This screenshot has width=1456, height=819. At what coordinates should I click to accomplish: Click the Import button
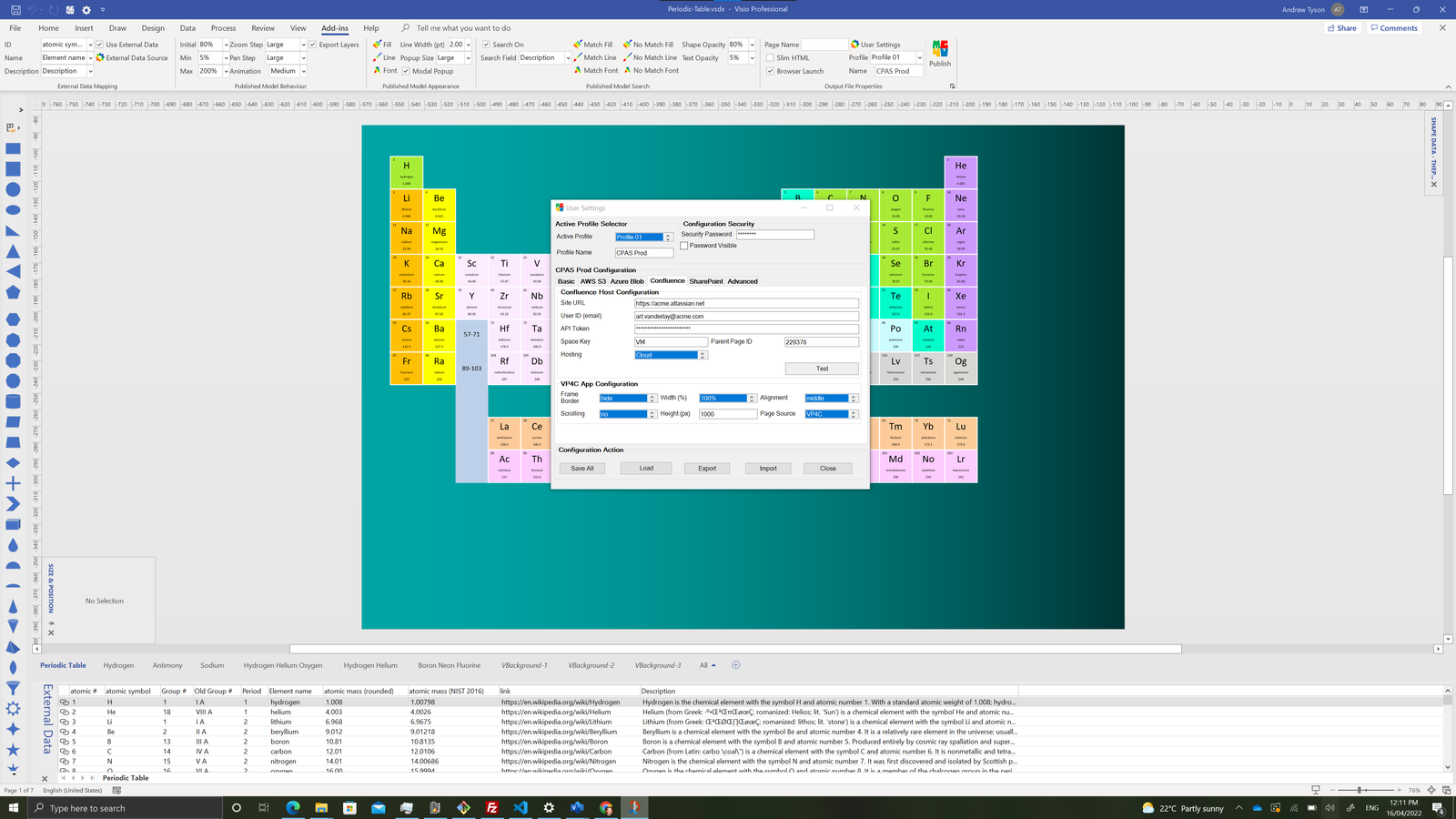pos(768,468)
